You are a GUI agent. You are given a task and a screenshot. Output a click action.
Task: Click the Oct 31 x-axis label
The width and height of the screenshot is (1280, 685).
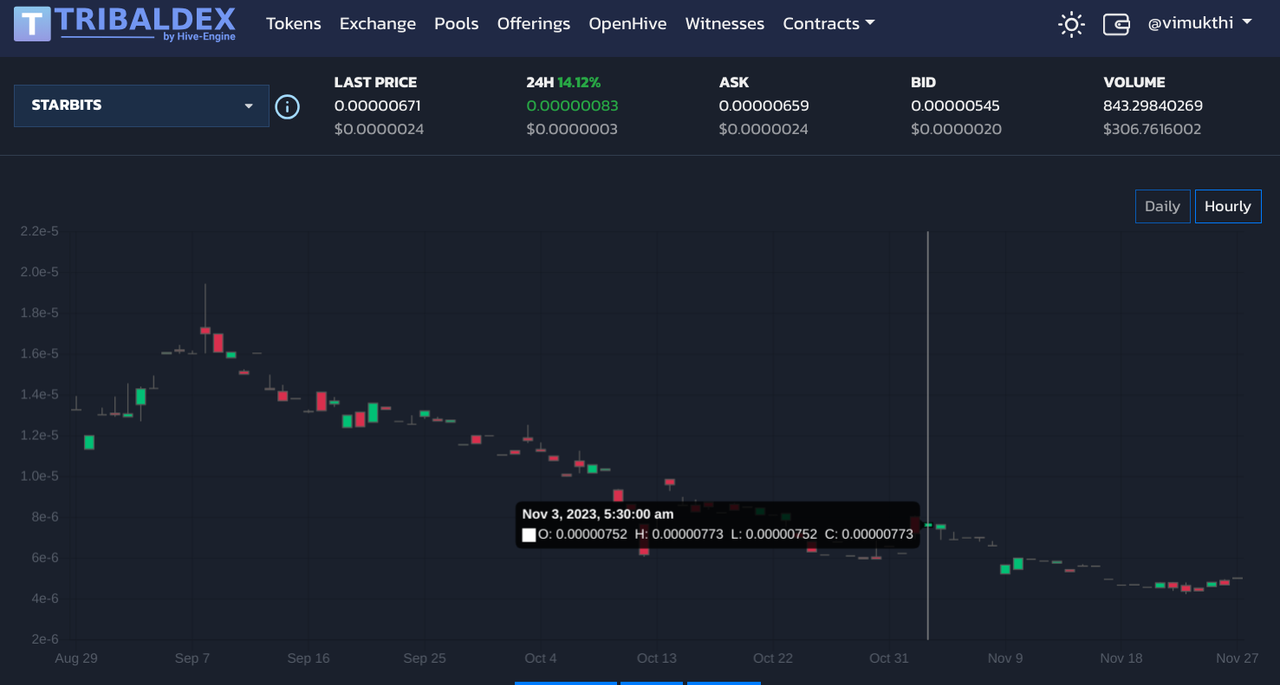tap(889, 658)
